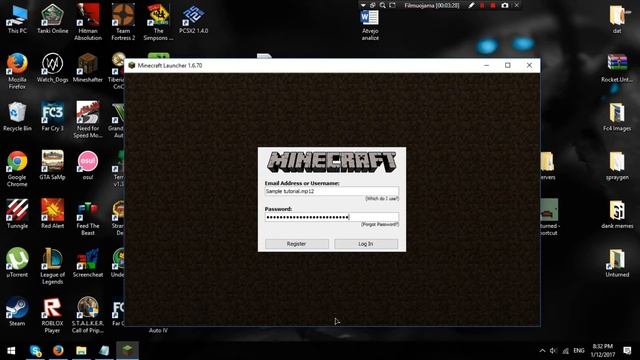This screenshot has height=360, width=640.
Task: Select the Team Fortress 2 desktop icon
Action: pyautogui.click(x=123, y=22)
